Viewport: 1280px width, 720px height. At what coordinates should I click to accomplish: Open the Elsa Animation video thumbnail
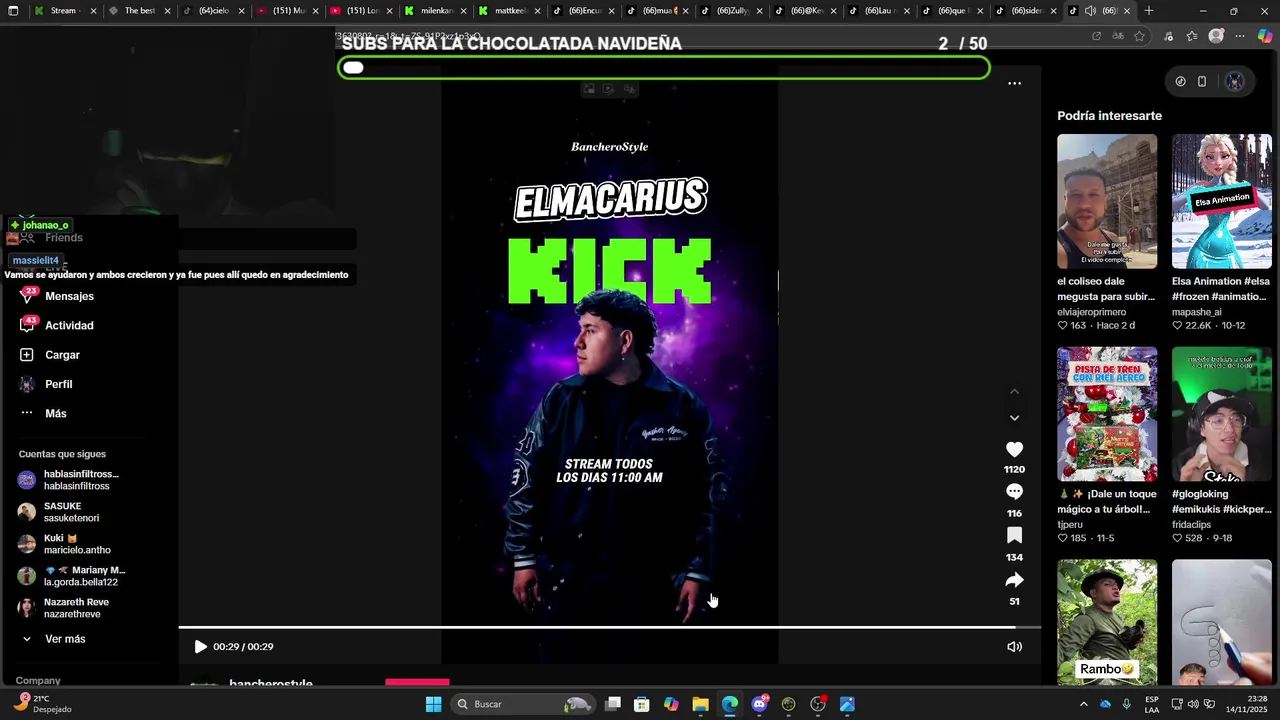pos(1222,202)
